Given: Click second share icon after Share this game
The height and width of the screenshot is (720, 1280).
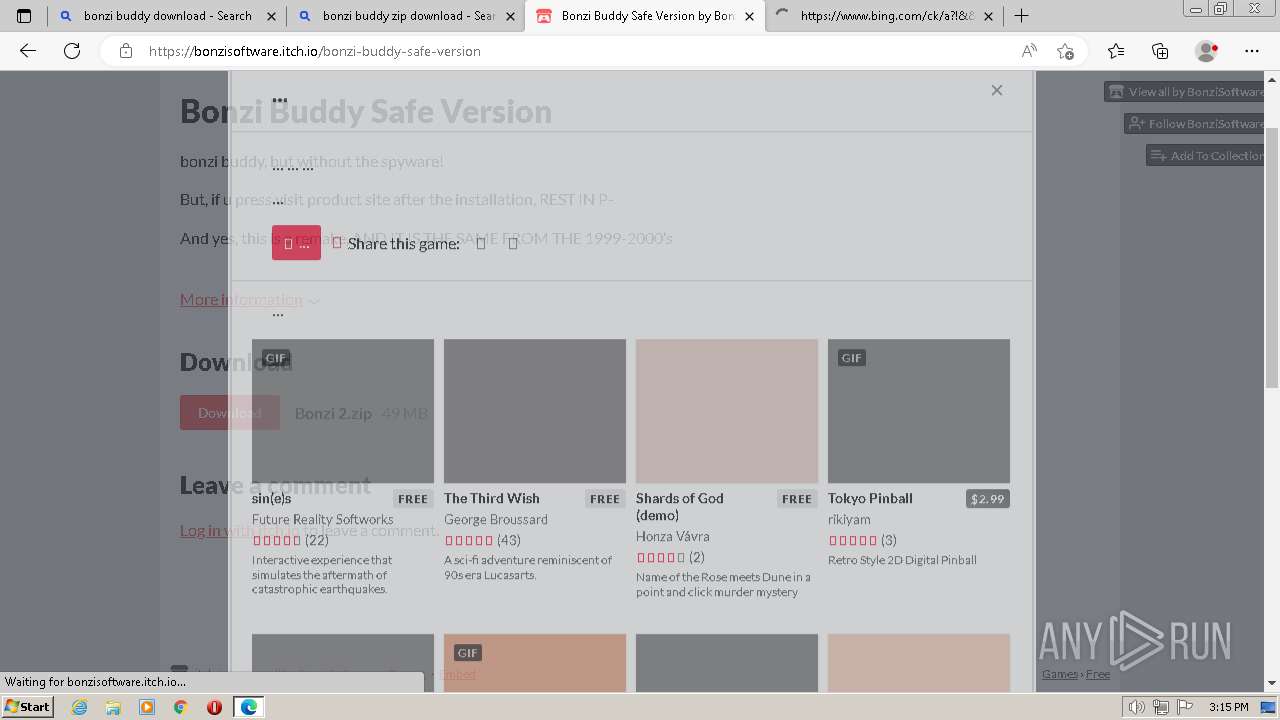Looking at the screenshot, I should click(x=513, y=244).
